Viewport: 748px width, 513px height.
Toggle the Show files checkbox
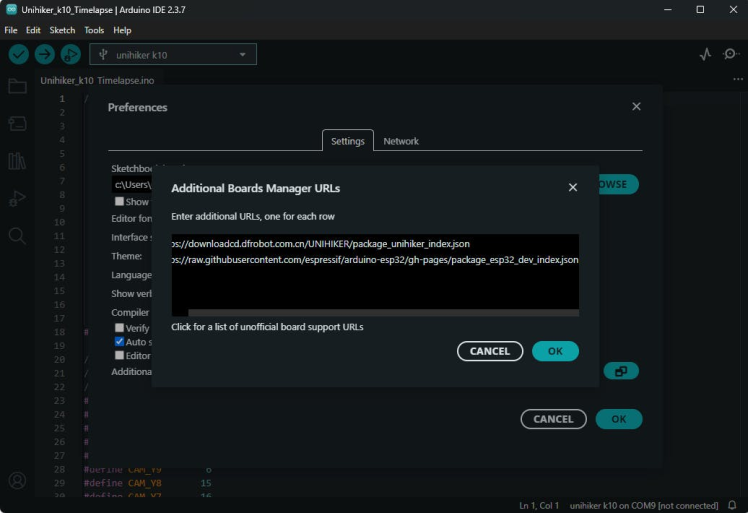coord(120,201)
